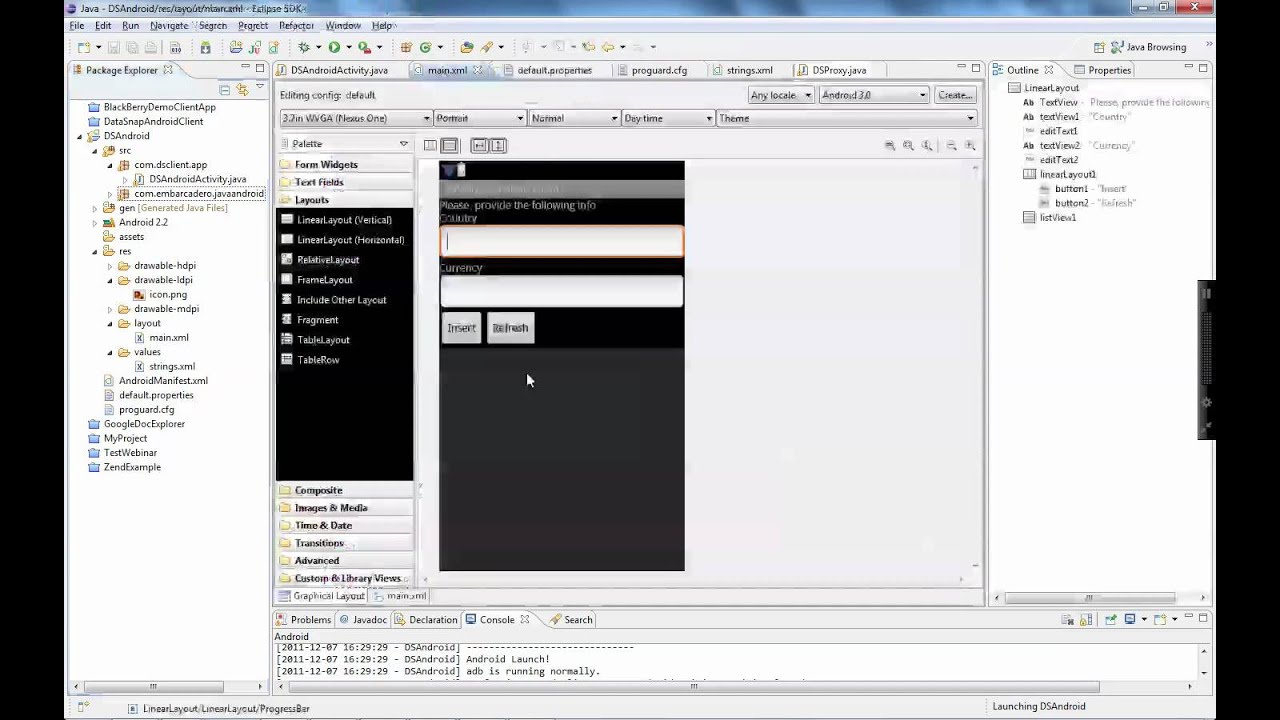Click the Open Type toolbar icon
This screenshot has height=720, width=1280.
[466, 47]
